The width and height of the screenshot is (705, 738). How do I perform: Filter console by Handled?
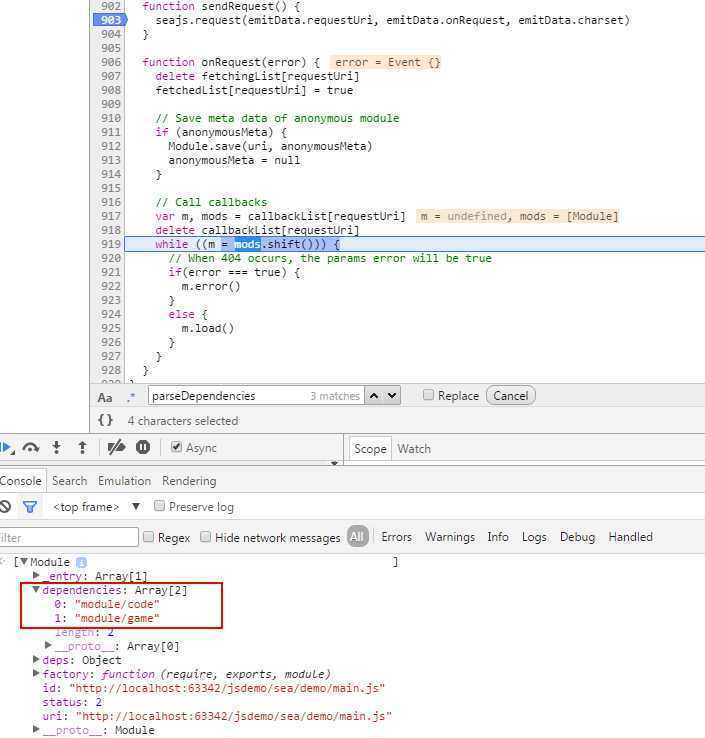630,537
